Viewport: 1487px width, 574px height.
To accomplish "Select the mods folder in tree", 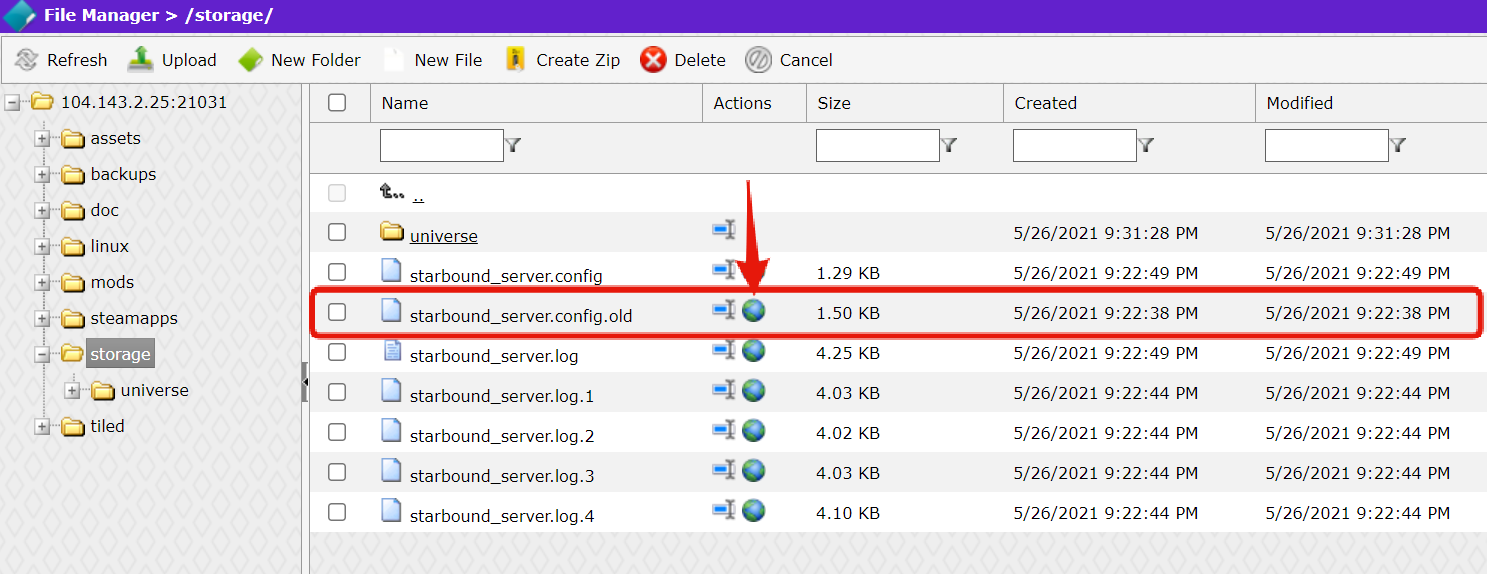I will 112,282.
